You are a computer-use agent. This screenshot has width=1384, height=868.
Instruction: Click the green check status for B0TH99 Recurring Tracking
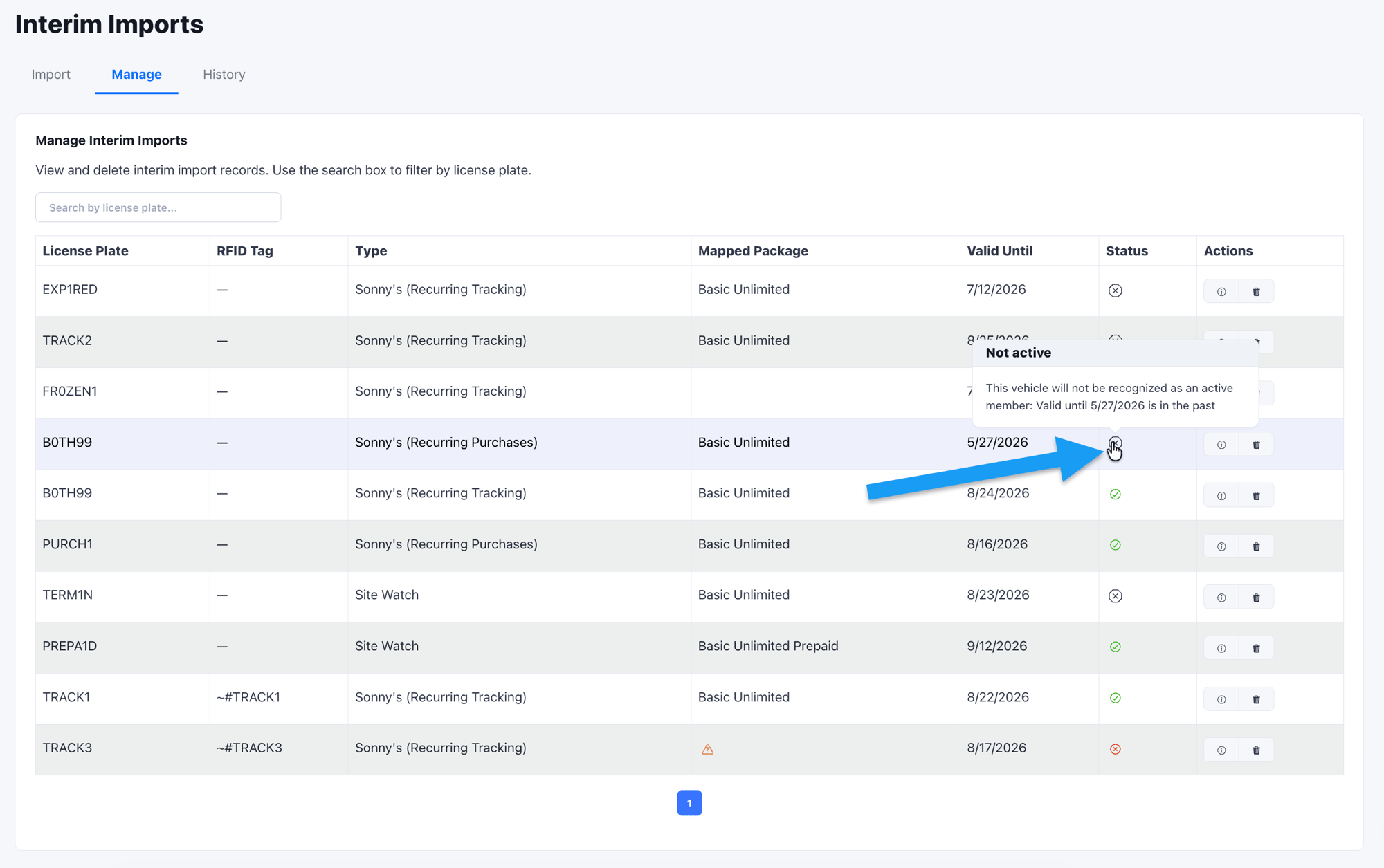1115,495
